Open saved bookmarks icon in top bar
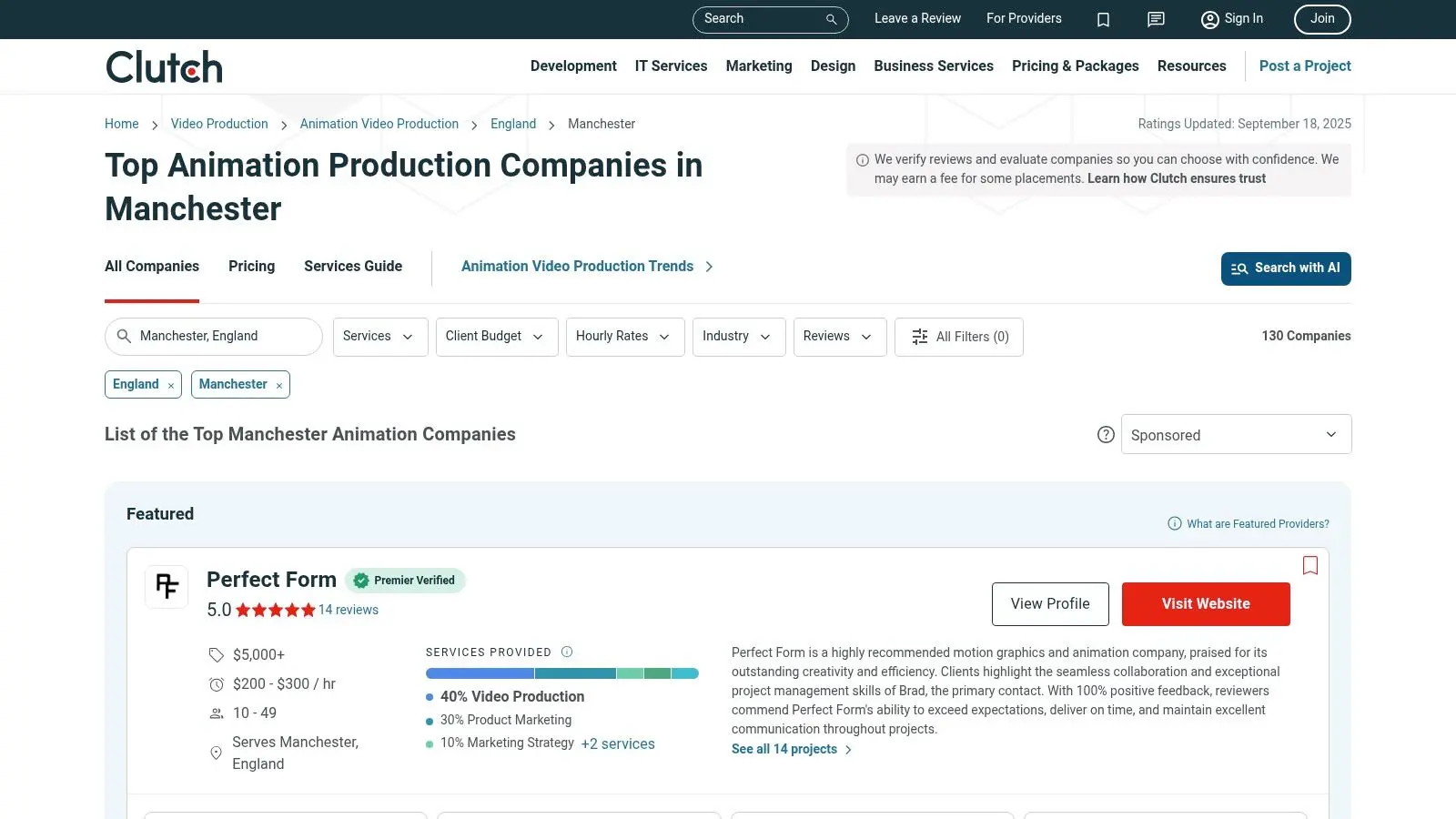1456x819 pixels. tap(1103, 19)
